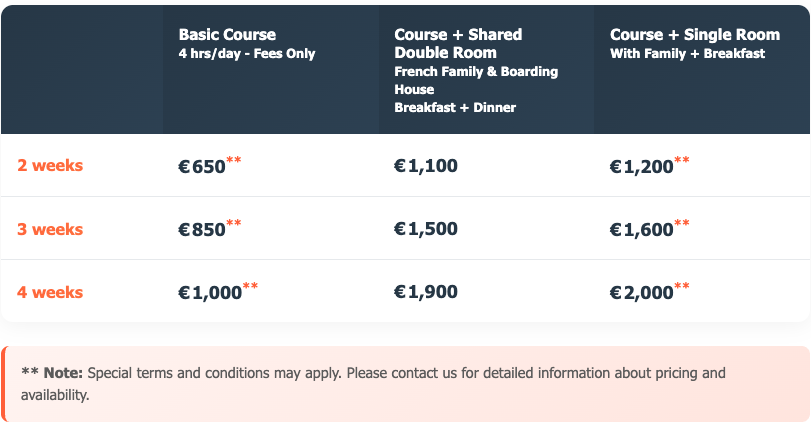Click the €850 basic course price
Image resolution: width=811 pixels, height=427 pixels.
point(202,230)
